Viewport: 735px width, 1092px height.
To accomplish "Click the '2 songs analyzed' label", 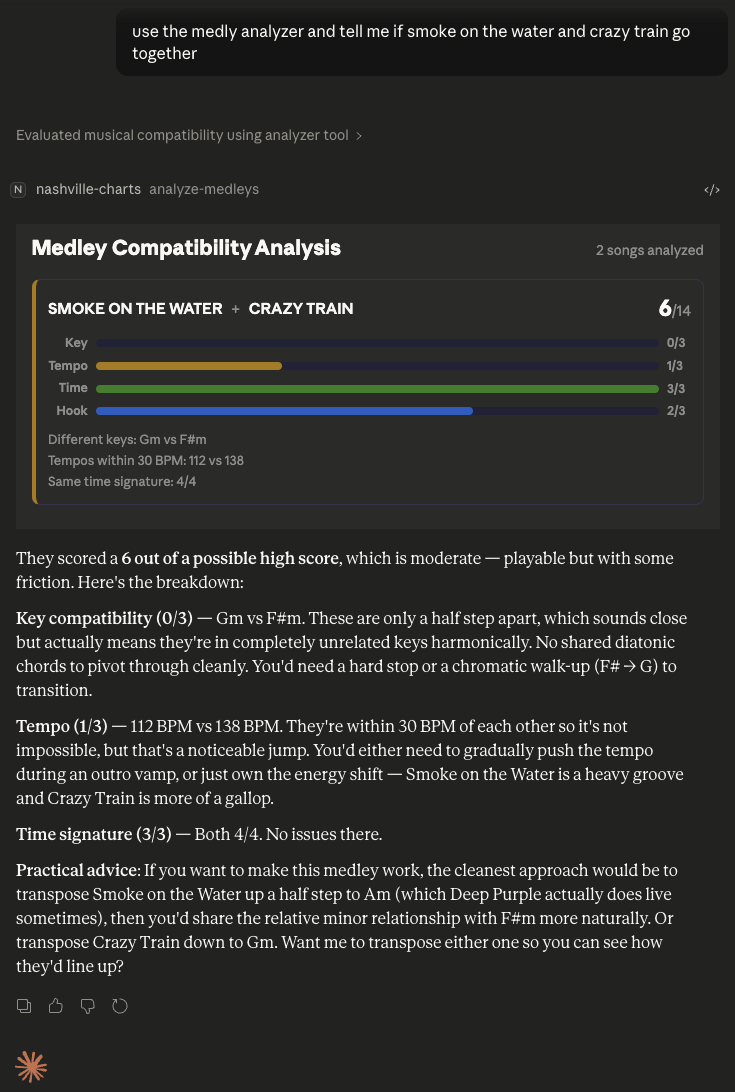I will 649,250.
